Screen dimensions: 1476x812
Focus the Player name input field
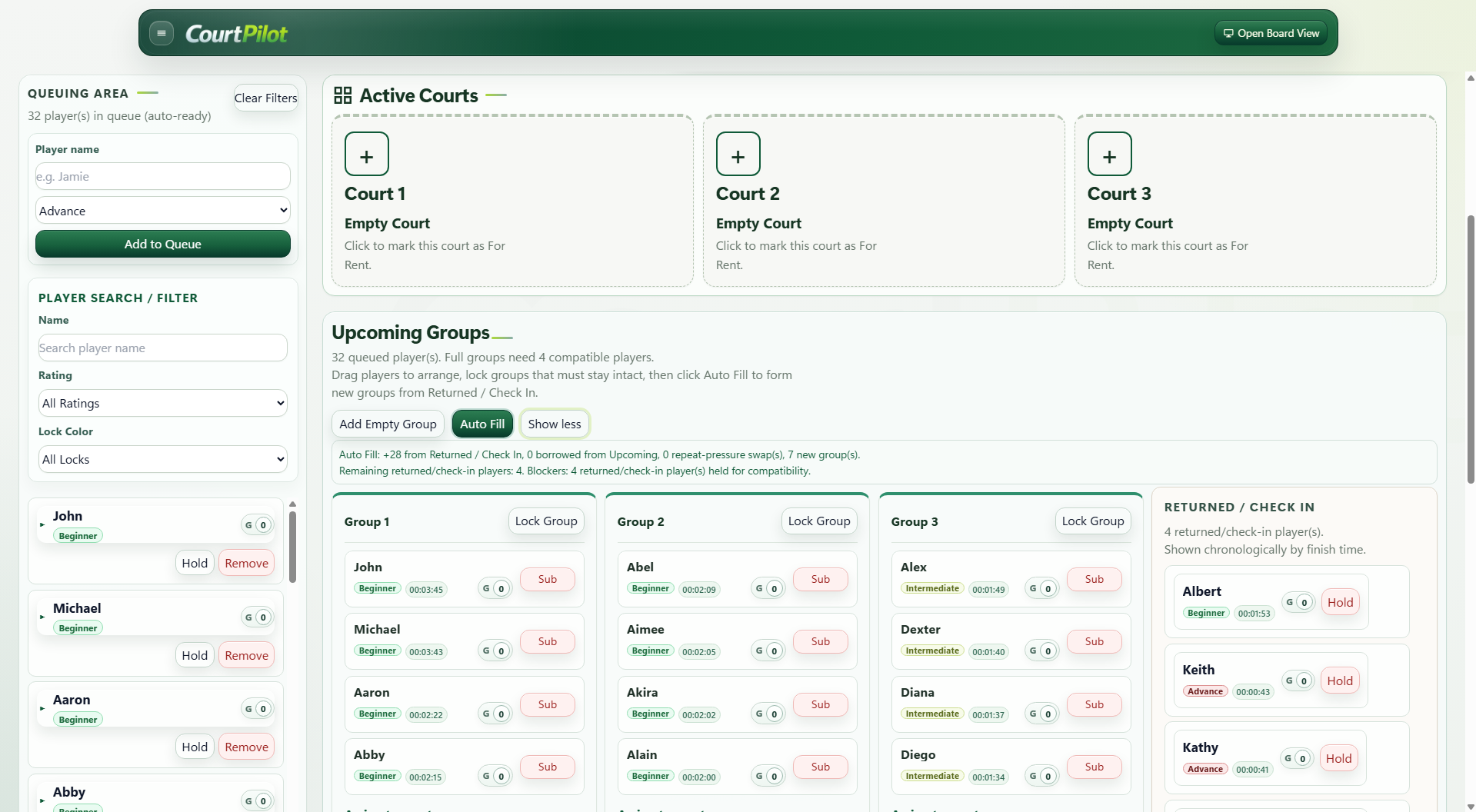(163, 176)
